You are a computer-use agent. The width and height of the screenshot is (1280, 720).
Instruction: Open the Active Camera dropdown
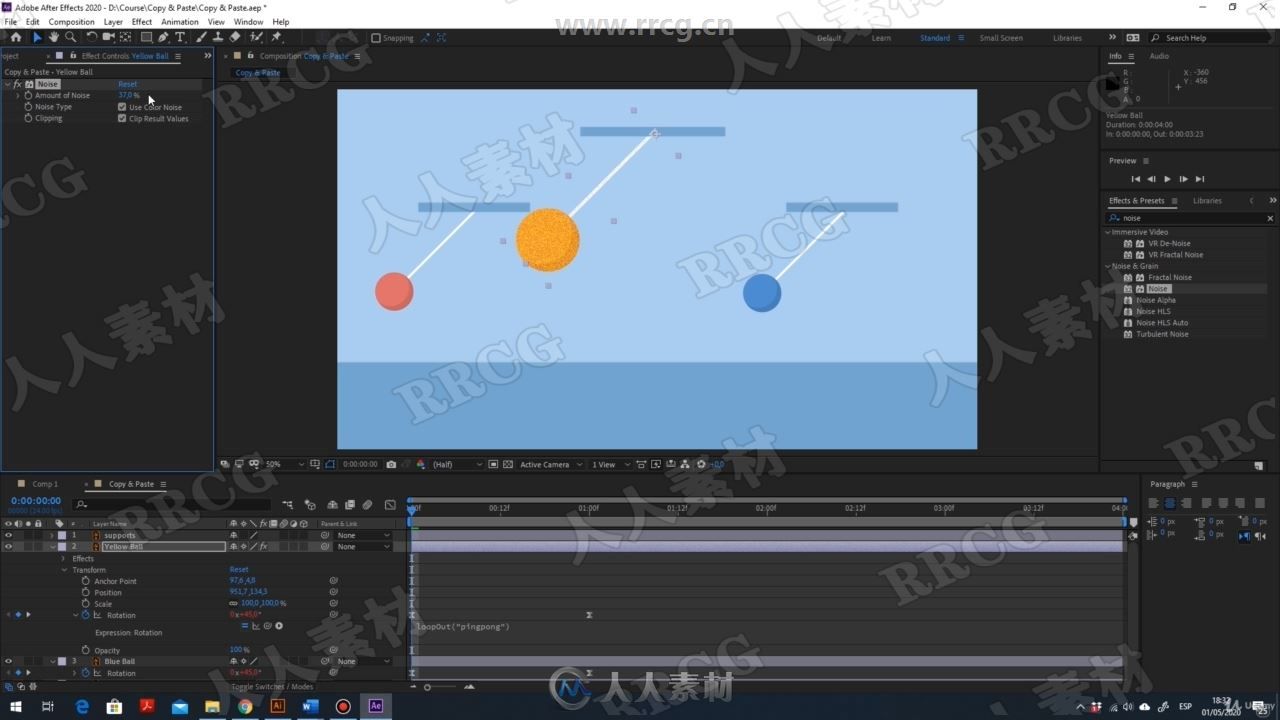point(550,464)
